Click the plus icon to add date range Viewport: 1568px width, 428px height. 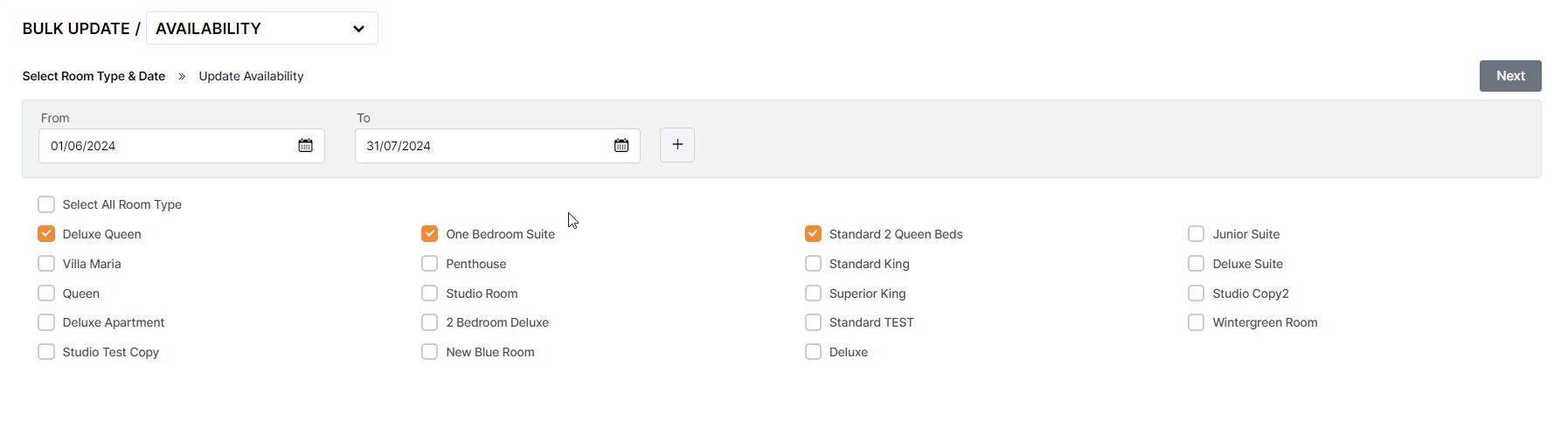[677, 145]
